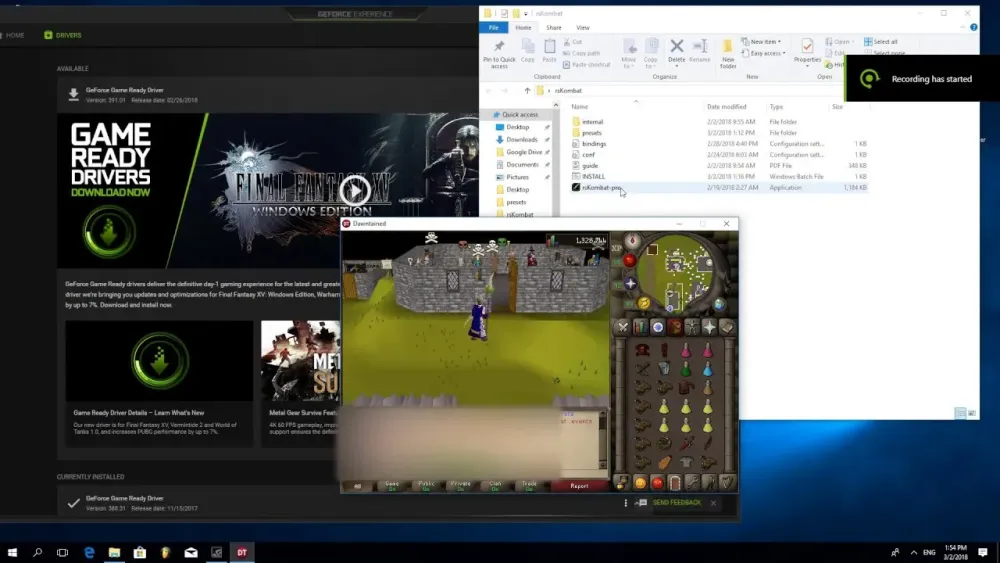Viewport: 1000px width, 563px height.
Task: Open the Clan Chat tab icon
Action: tap(622, 483)
